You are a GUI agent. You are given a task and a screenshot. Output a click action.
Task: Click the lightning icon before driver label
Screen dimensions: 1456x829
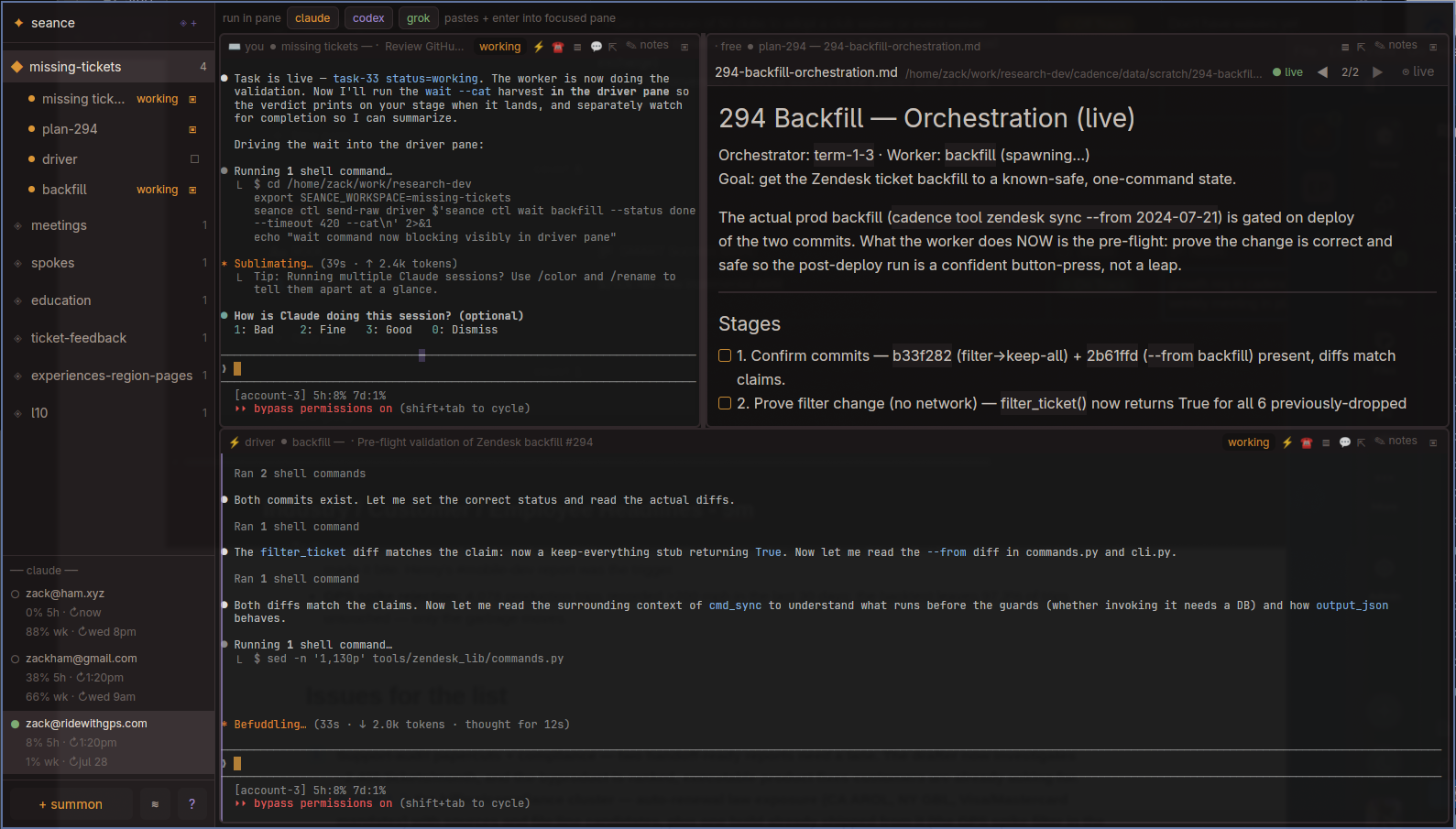[235, 442]
